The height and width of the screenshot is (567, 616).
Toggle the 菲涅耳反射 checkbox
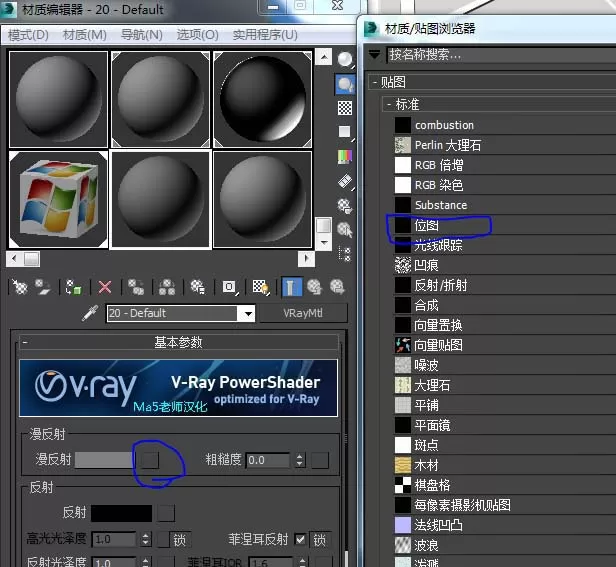coord(300,539)
